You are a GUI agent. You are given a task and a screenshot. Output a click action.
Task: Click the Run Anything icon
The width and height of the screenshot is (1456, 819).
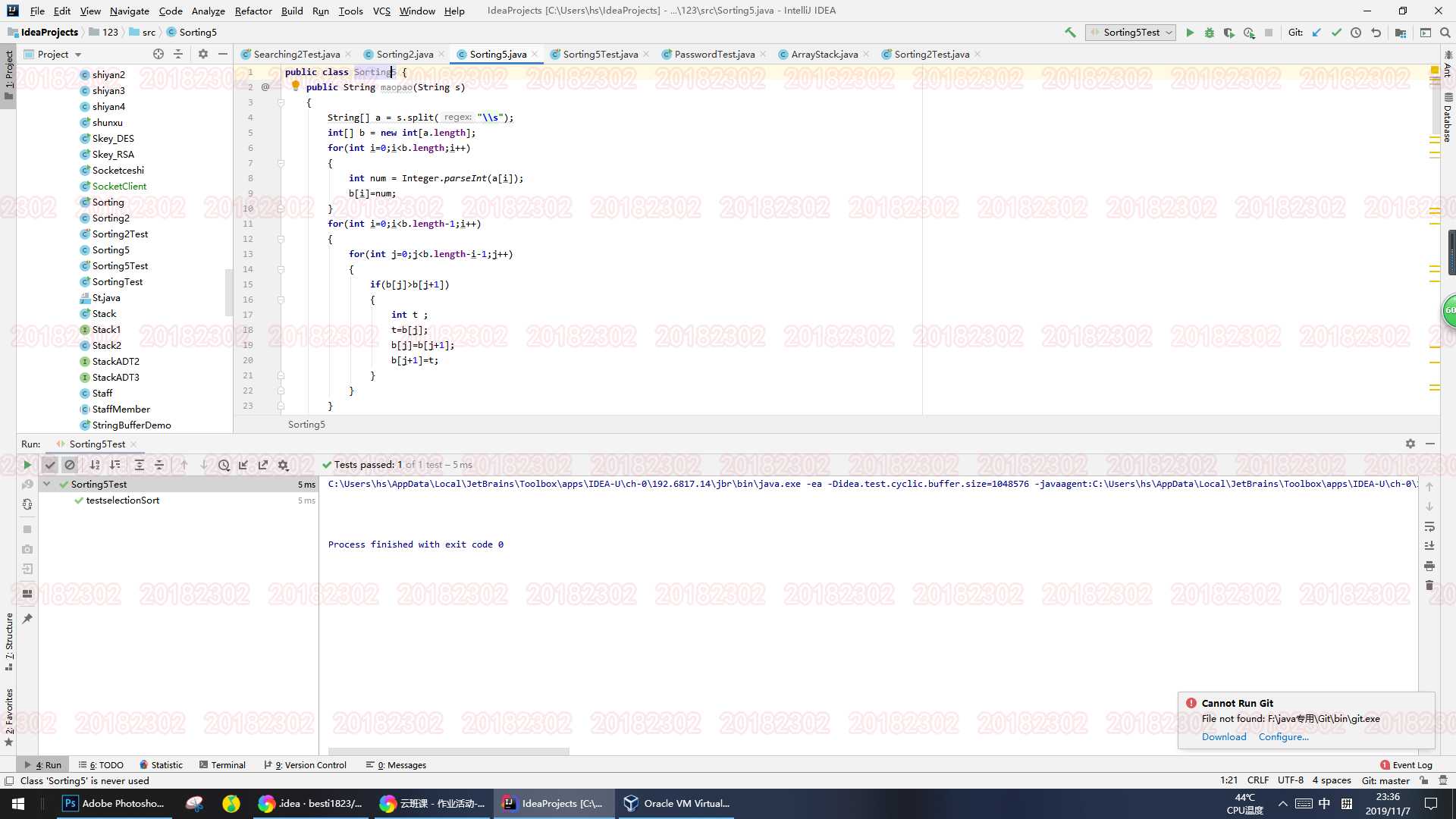click(x=1426, y=33)
